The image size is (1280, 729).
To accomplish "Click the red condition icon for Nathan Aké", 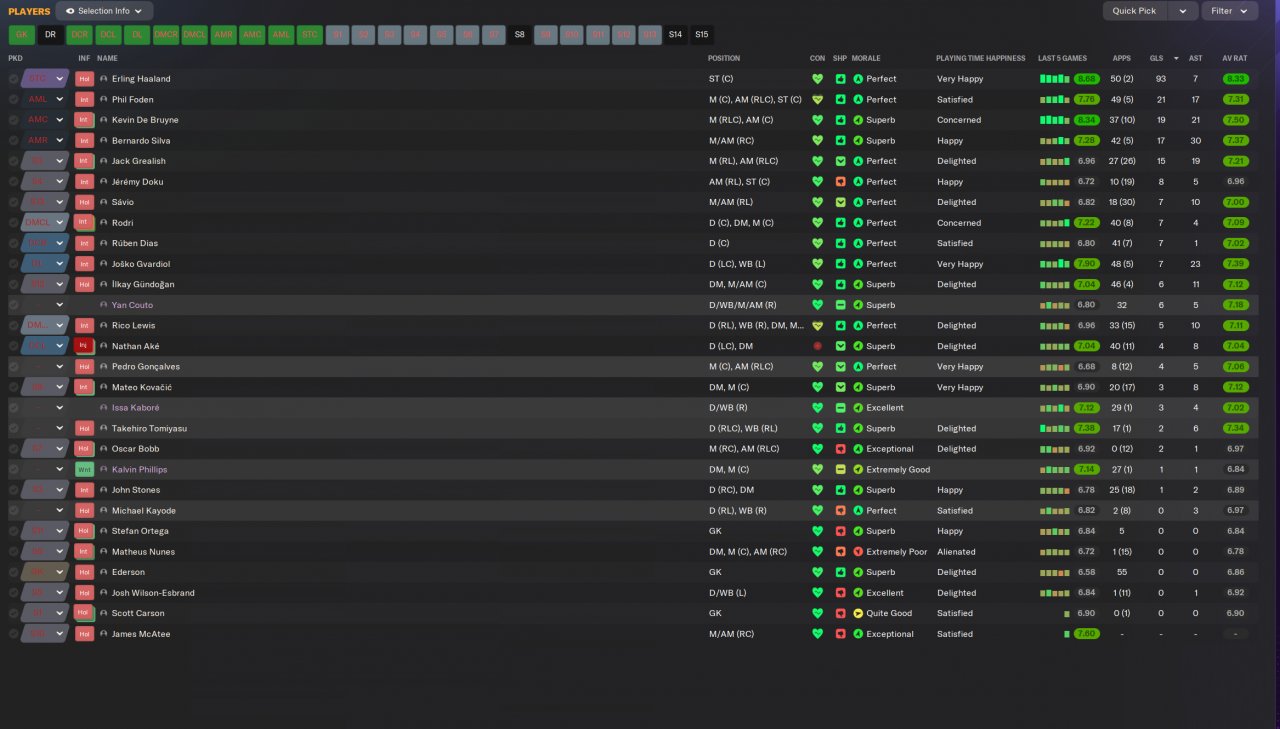I will coord(817,346).
